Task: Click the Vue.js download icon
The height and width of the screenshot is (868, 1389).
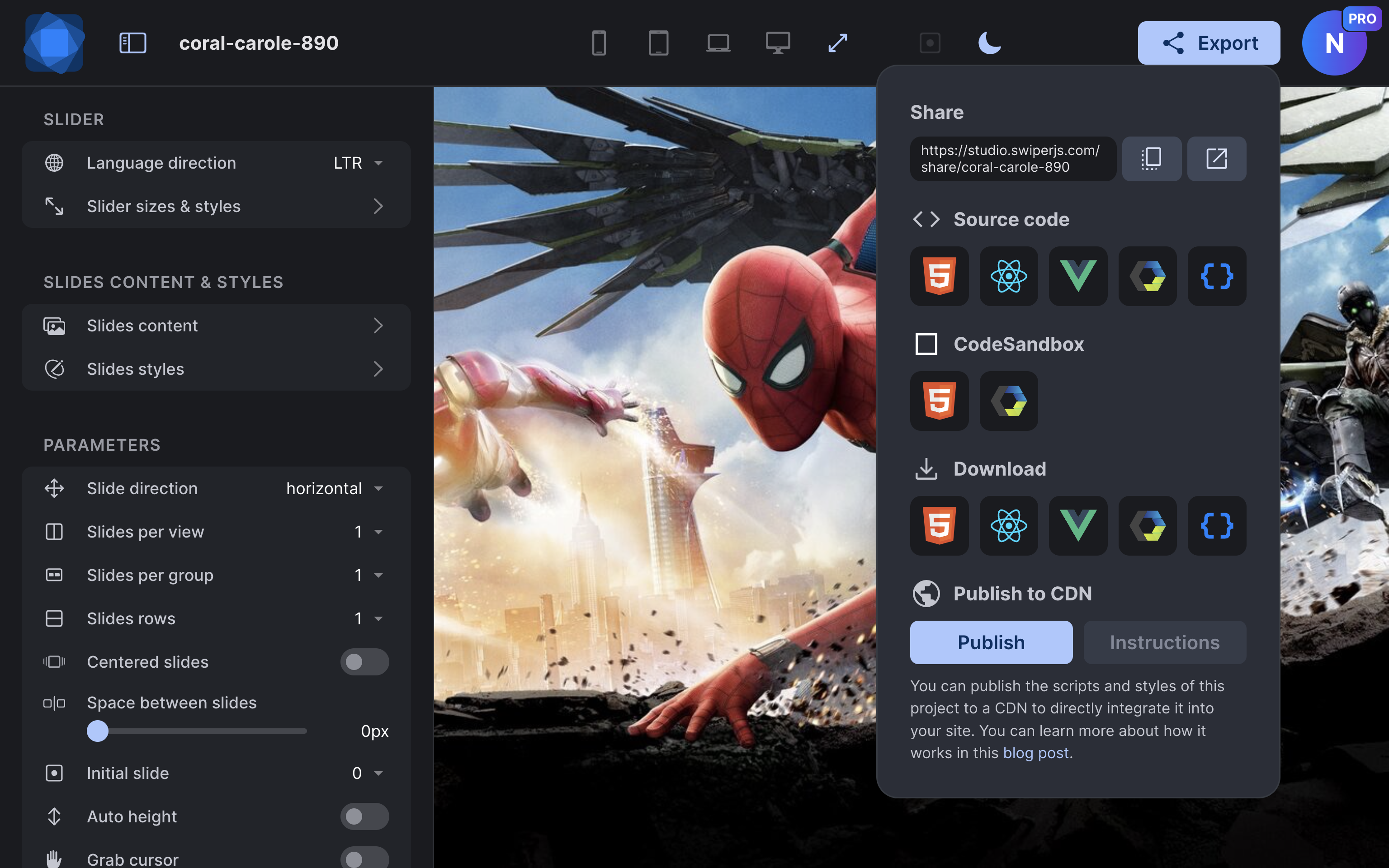Action: click(1078, 525)
